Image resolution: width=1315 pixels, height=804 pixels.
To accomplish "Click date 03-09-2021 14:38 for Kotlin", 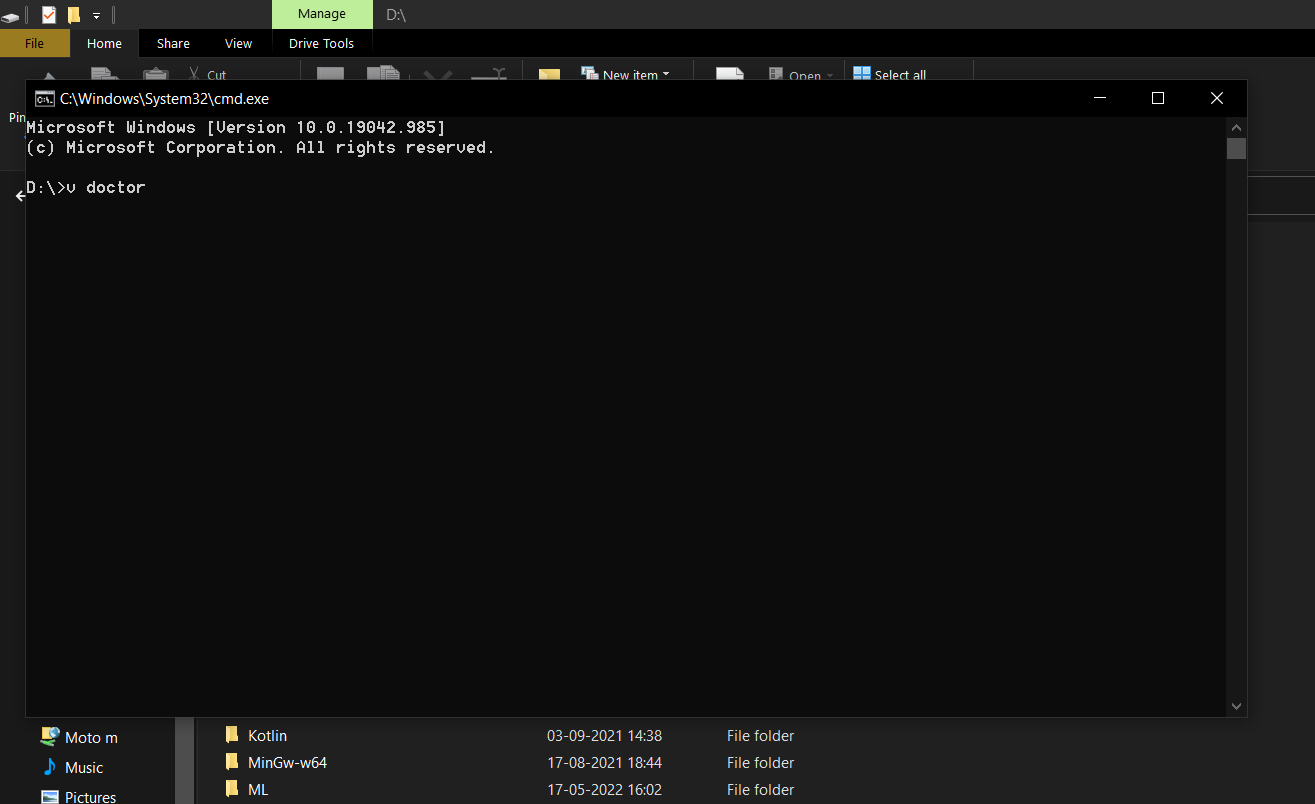I will pyautogui.click(x=604, y=735).
